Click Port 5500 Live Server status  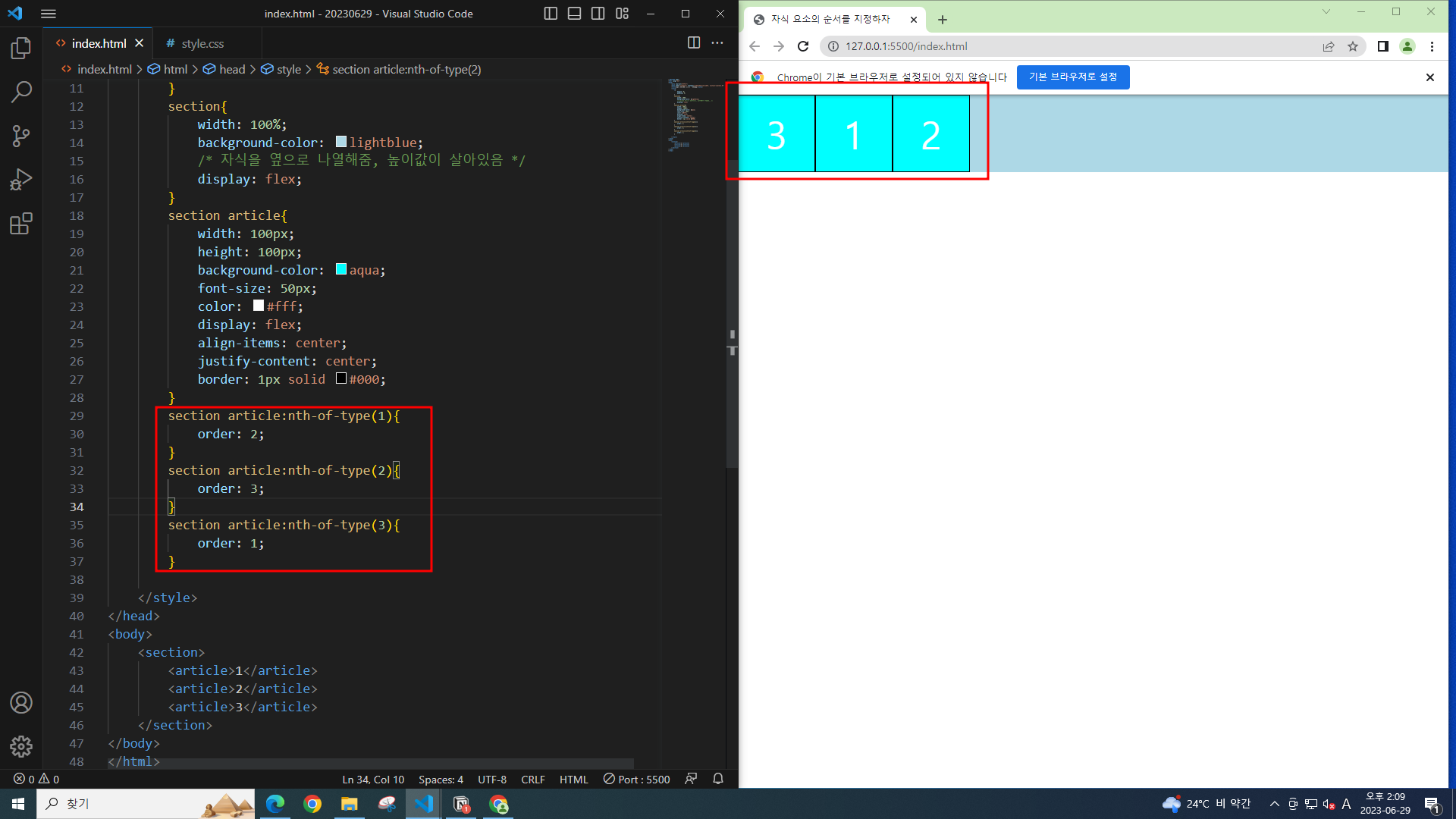pos(637,779)
